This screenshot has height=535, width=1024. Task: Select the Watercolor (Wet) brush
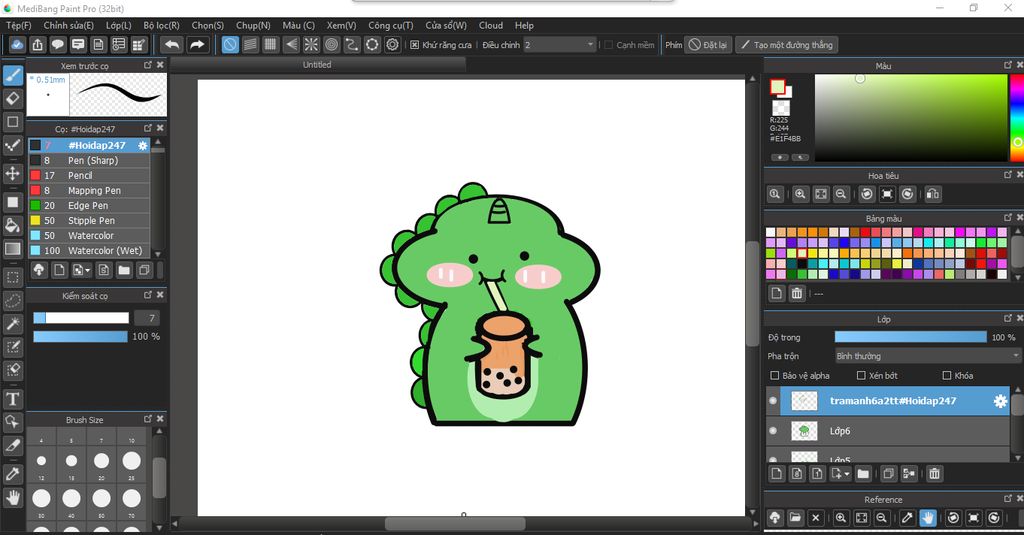89,250
